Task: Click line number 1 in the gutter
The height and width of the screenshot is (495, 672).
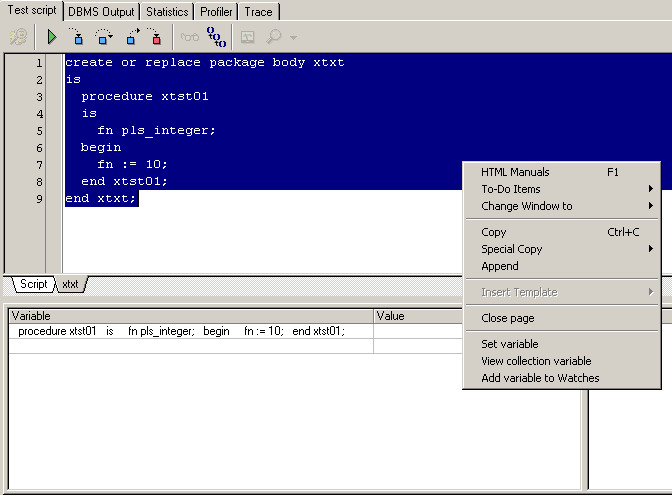Action: (x=39, y=63)
